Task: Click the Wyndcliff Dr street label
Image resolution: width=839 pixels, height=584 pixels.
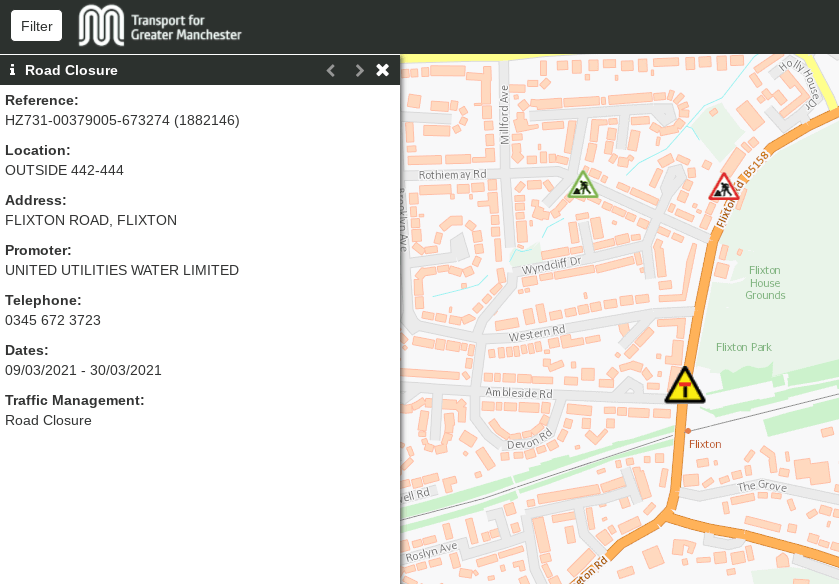Action: point(551,269)
